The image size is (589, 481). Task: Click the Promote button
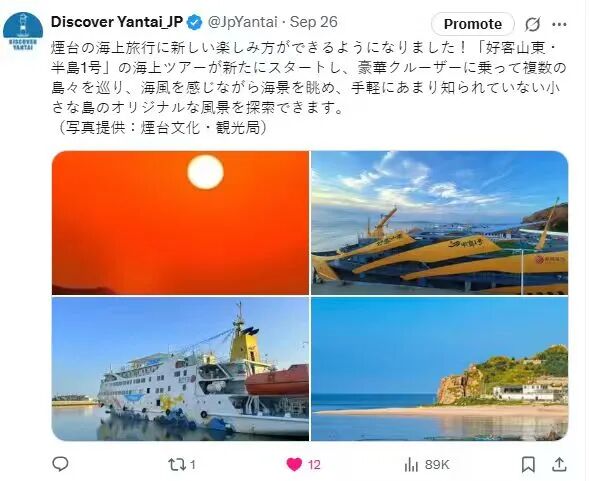pos(473,24)
